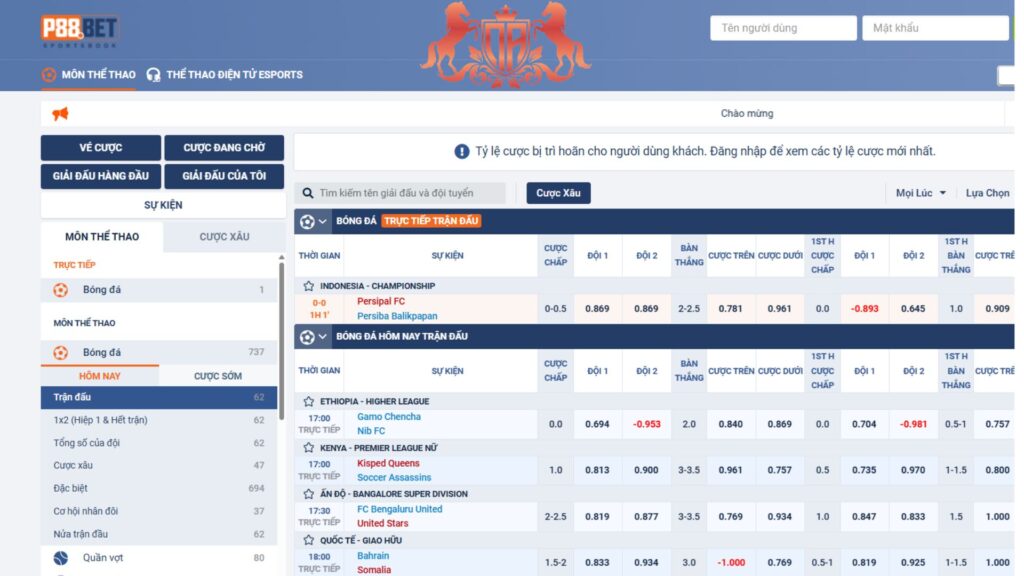
Task: Click the info icon in guest notice
Action: [x=461, y=152]
